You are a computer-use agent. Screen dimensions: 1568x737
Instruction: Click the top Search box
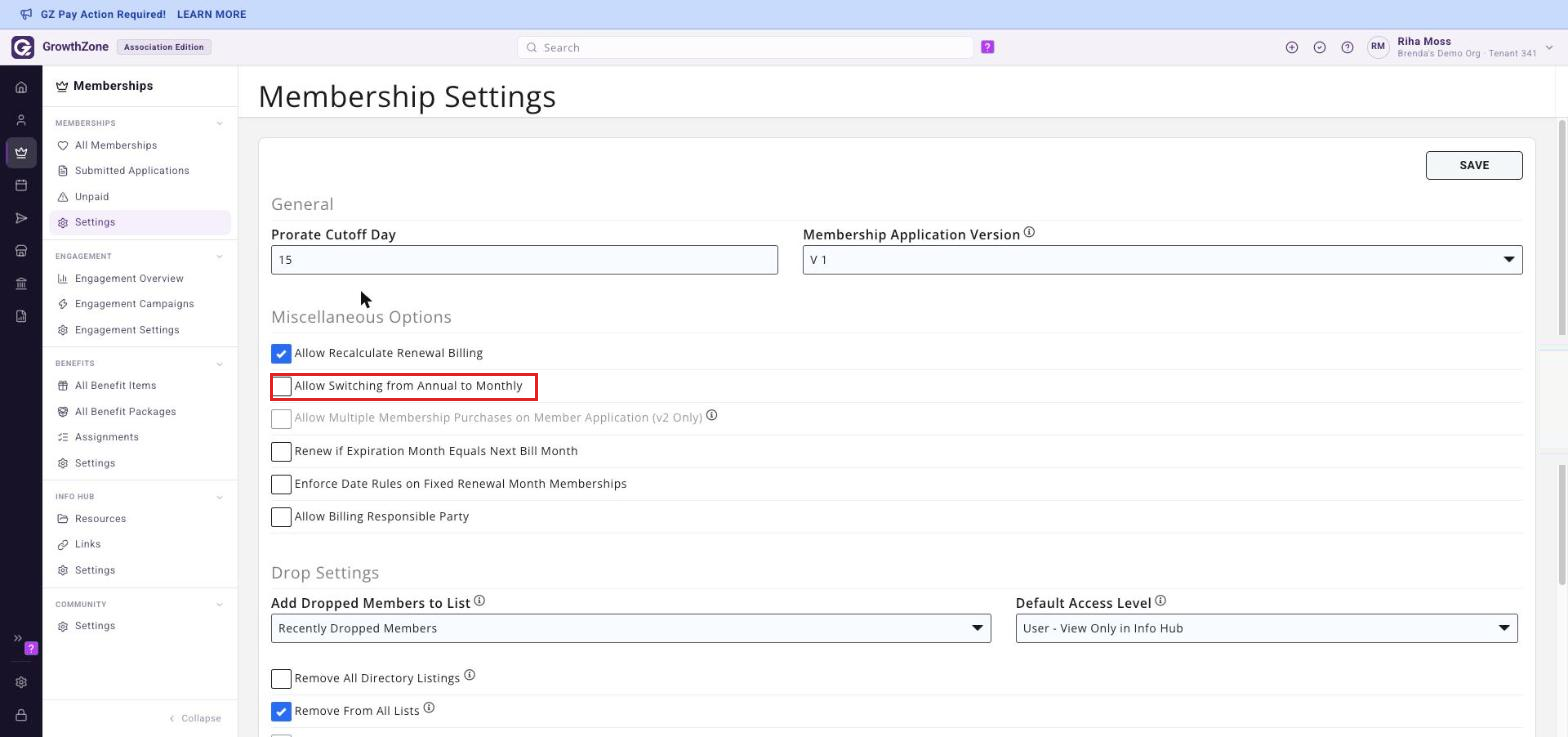point(745,47)
